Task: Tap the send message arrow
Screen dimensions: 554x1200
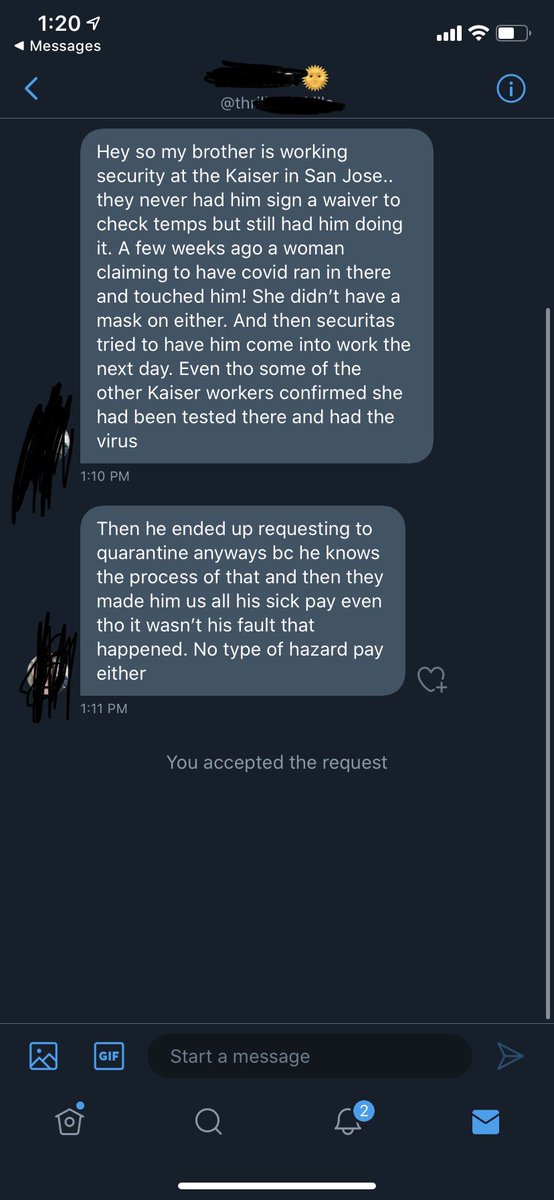Action: (x=510, y=1056)
